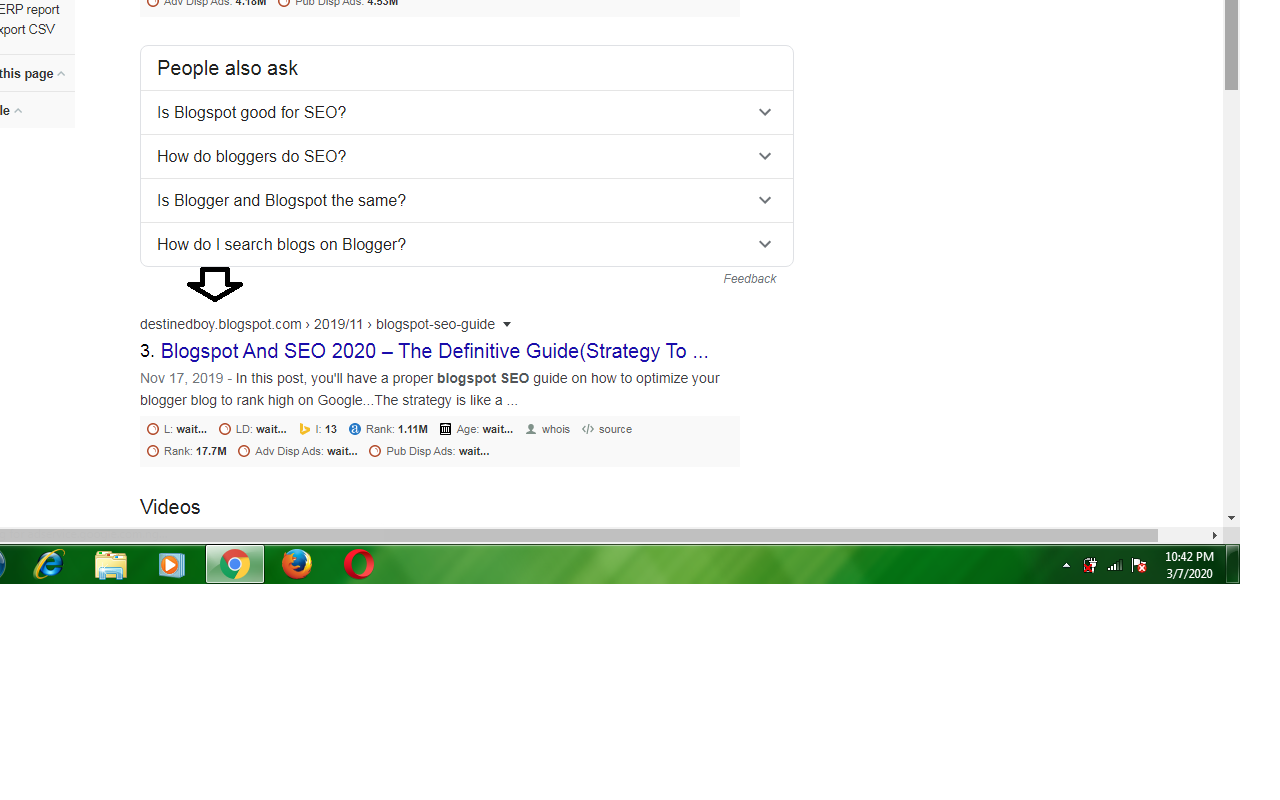Expand 'Is Blogger and Blogspot the same?'

[x=467, y=200]
